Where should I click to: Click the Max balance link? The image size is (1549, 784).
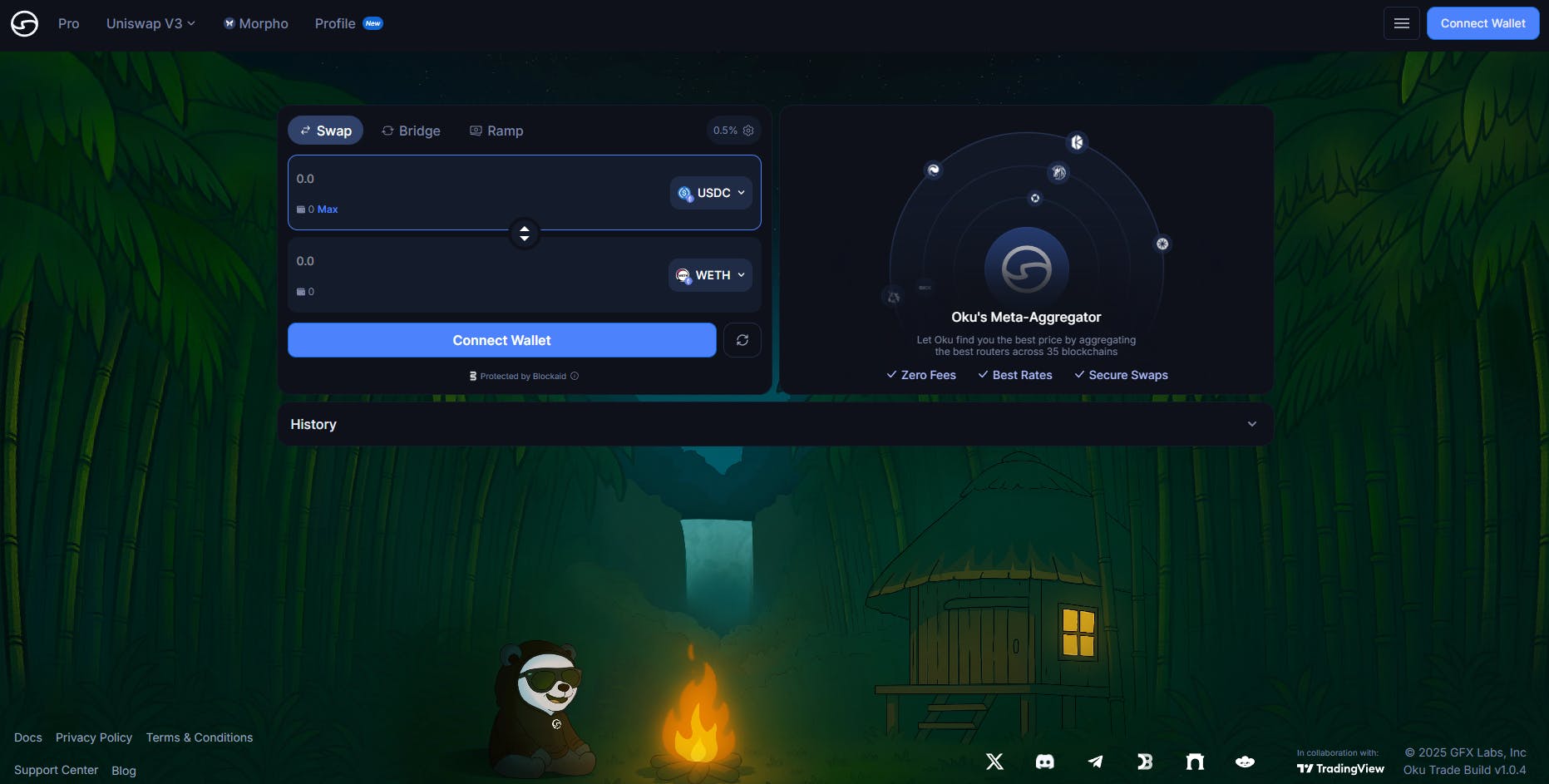326,209
